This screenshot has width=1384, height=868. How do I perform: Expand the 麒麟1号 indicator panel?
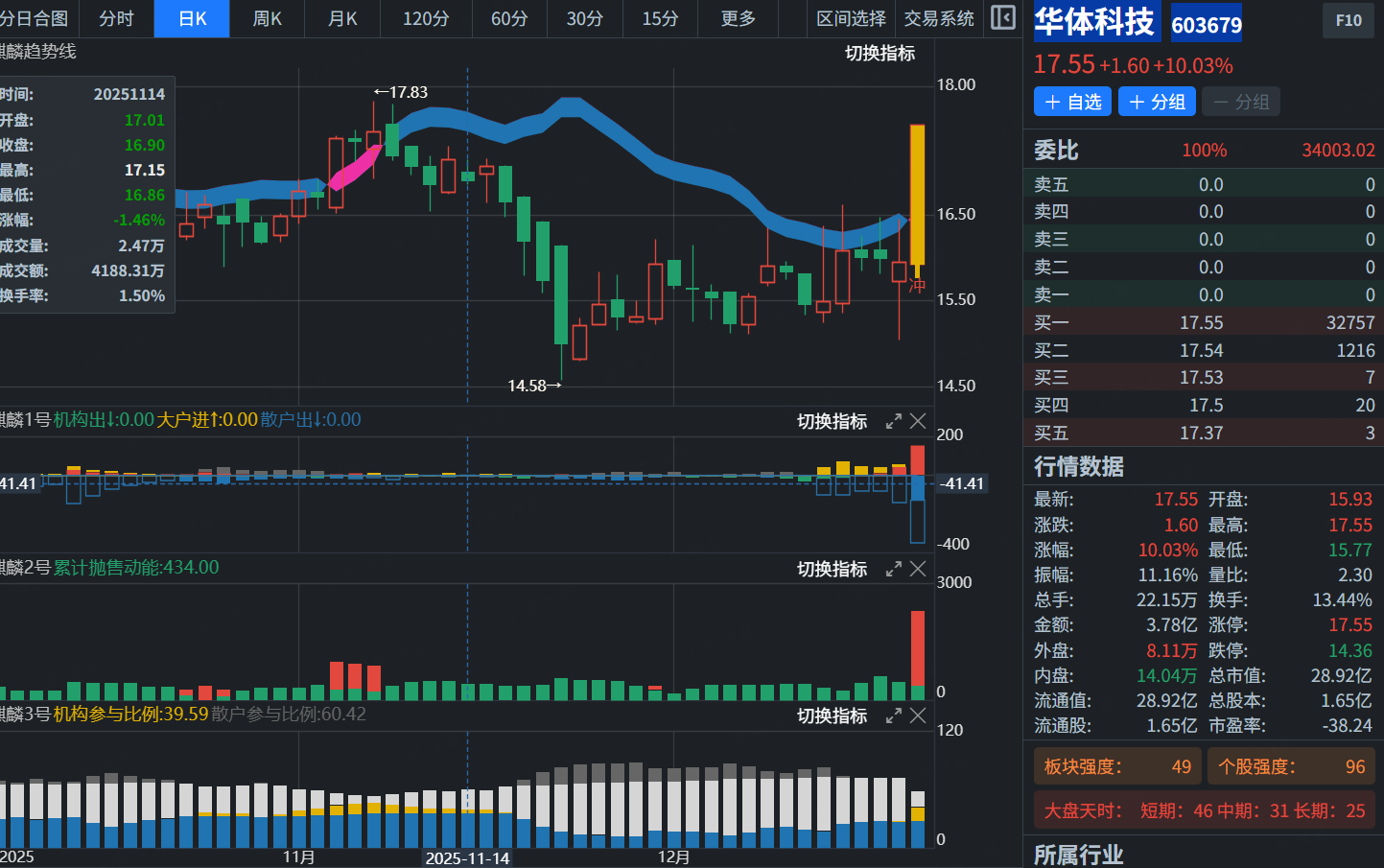[x=894, y=421]
